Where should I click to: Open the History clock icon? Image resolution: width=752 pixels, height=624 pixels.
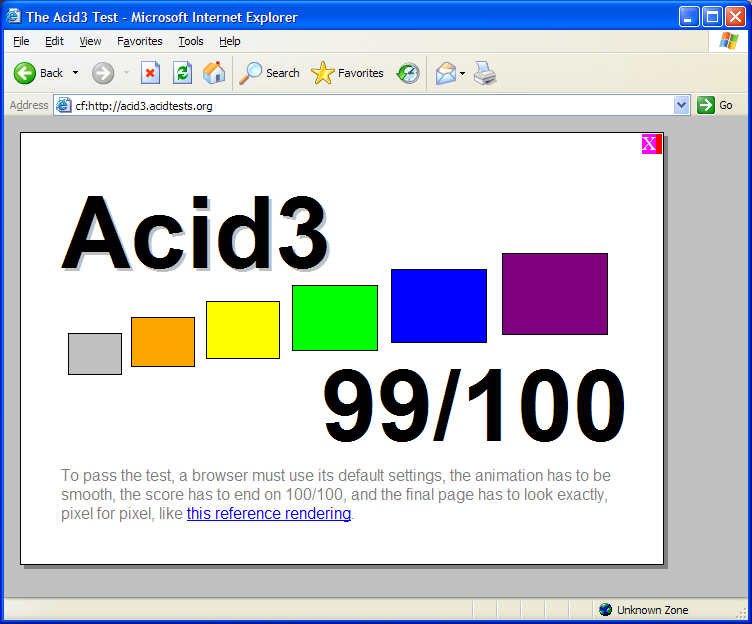pyautogui.click(x=408, y=73)
